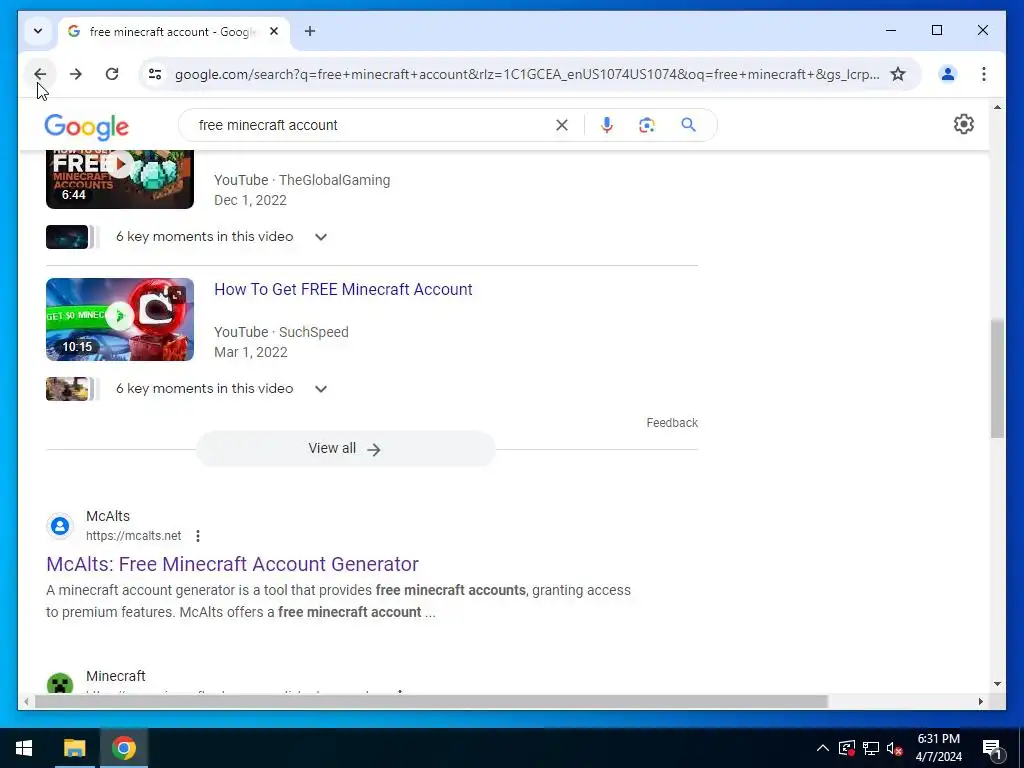The width and height of the screenshot is (1024, 768).
Task: Open the Windows Start menu
Action: 24,748
